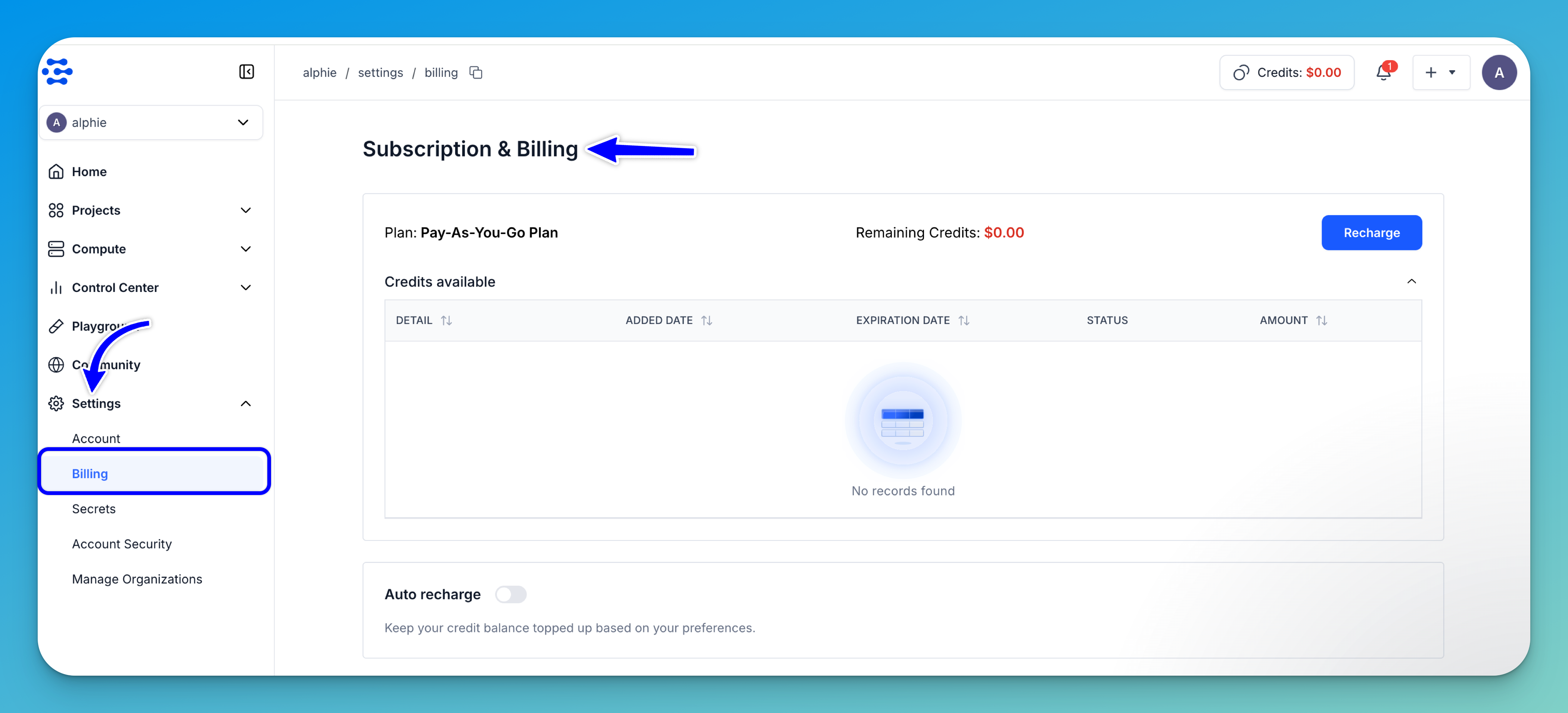The image size is (1568, 713).
Task: Open the Secrets settings page
Action: pyautogui.click(x=94, y=509)
